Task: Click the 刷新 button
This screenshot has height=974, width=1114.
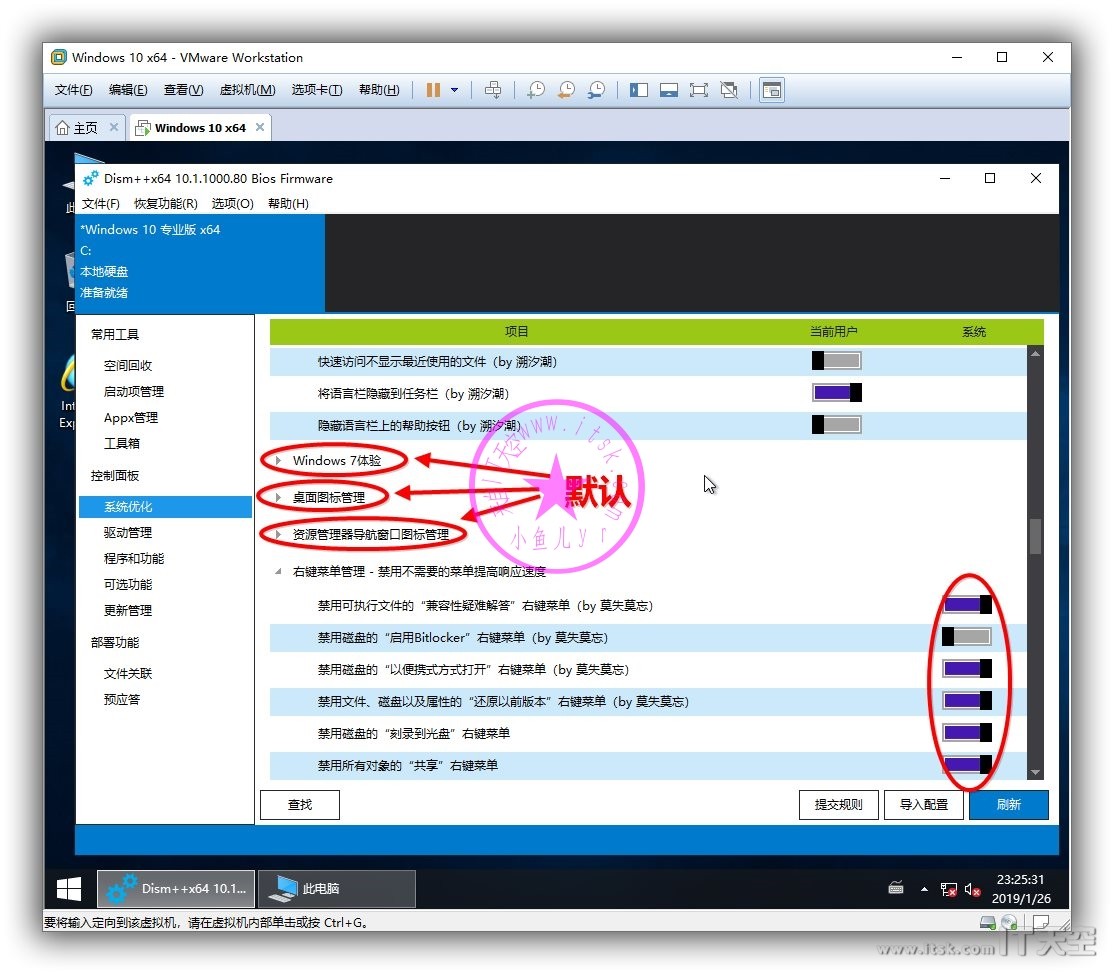Action: point(1009,805)
